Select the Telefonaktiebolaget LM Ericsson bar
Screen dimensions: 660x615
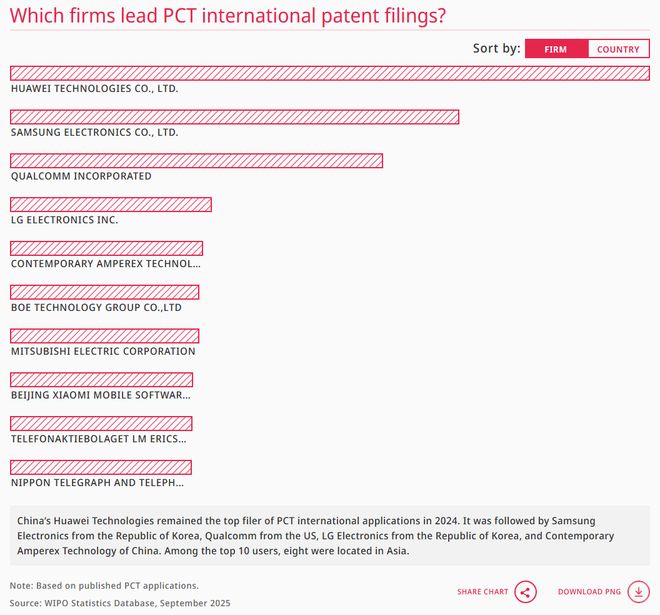pos(101,424)
